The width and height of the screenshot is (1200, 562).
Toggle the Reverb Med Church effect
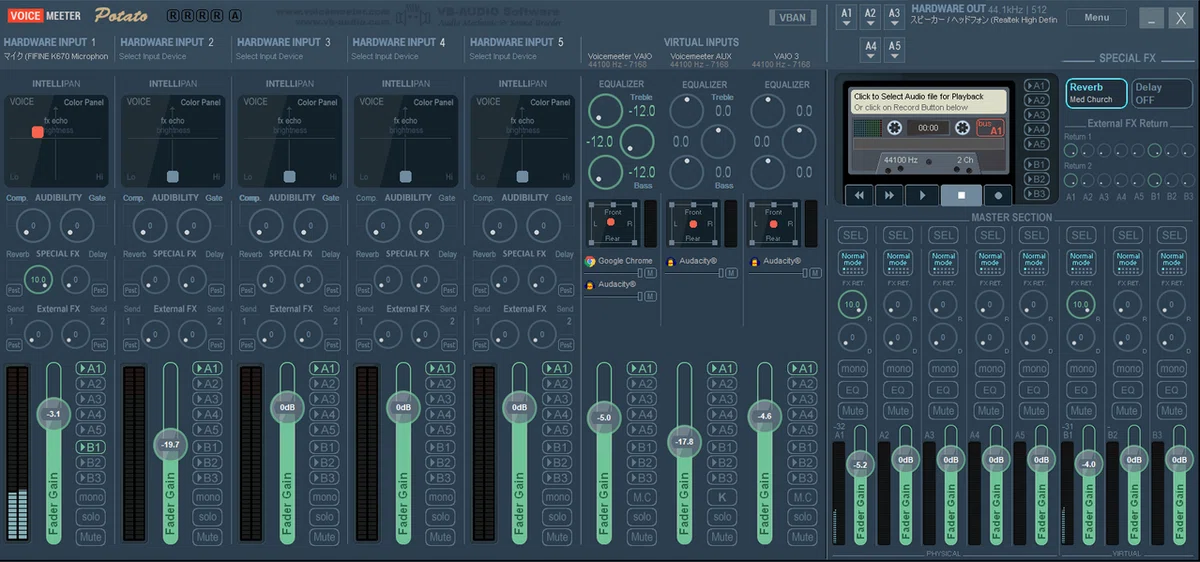[x=1096, y=93]
